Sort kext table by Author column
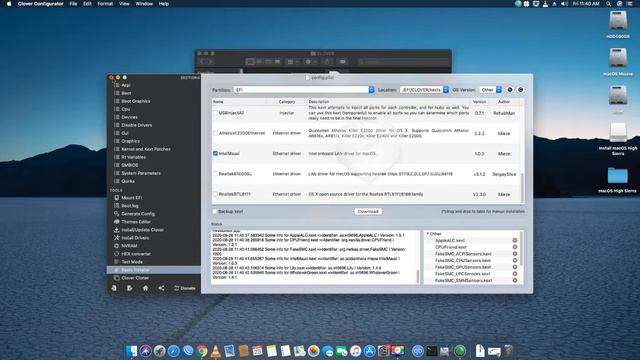Image resolution: width=640 pixels, height=360 pixels. [504, 102]
